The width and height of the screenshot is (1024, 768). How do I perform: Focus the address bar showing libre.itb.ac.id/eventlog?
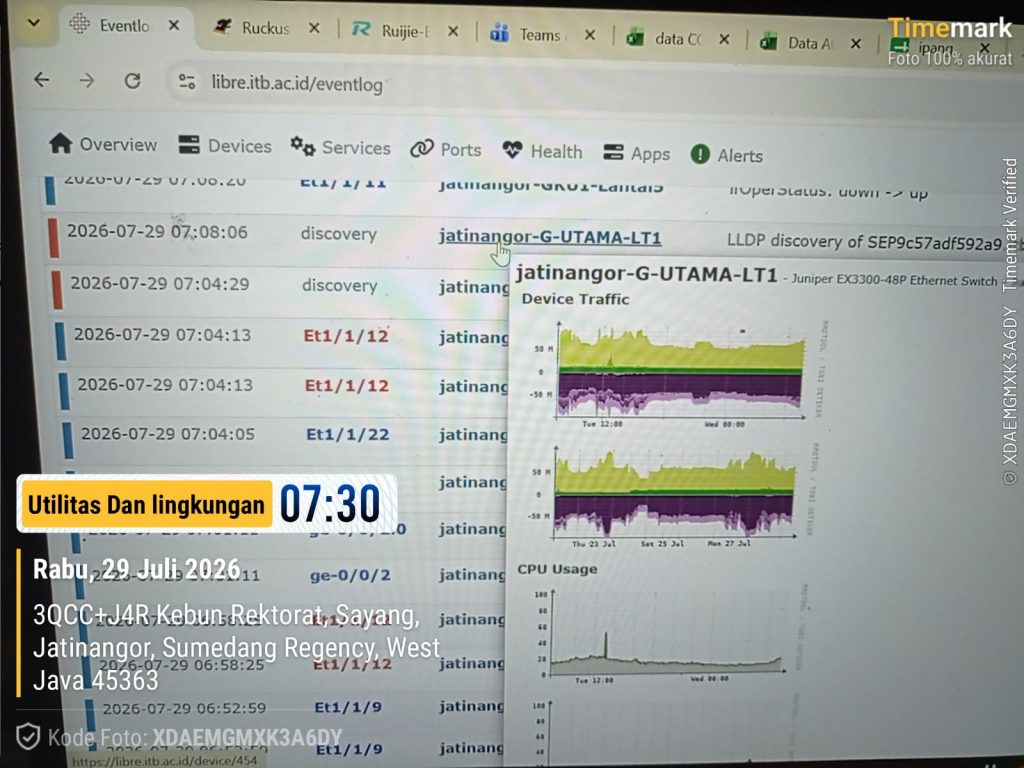click(297, 84)
